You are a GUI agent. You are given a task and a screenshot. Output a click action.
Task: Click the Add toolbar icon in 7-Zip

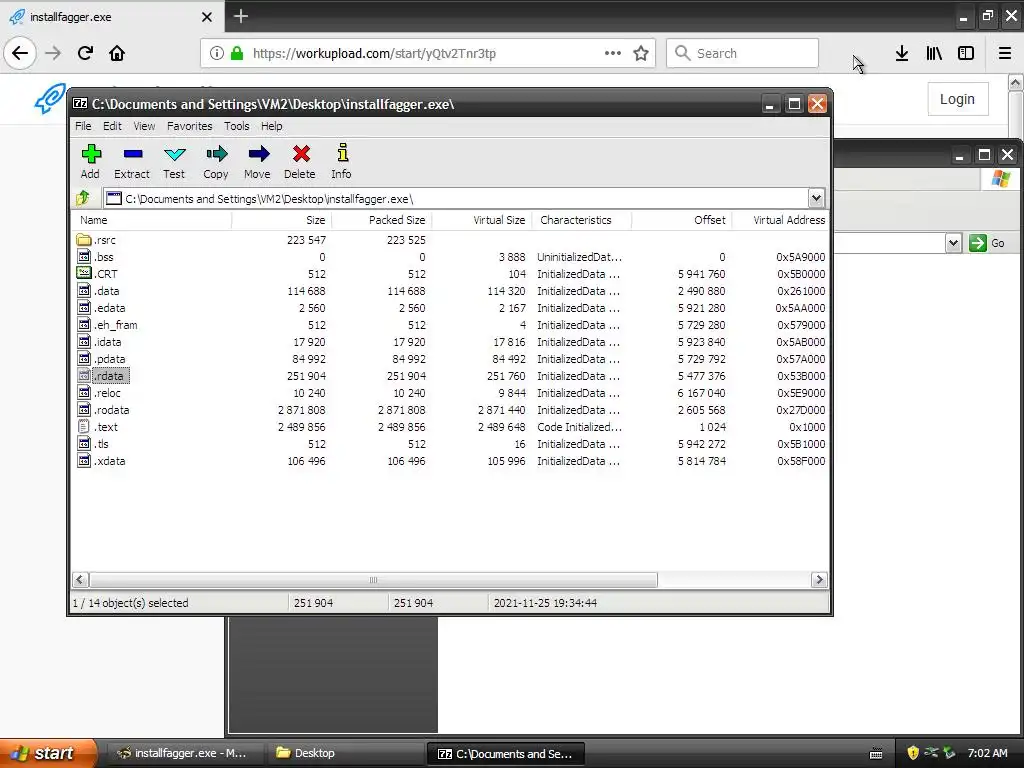[x=91, y=161]
